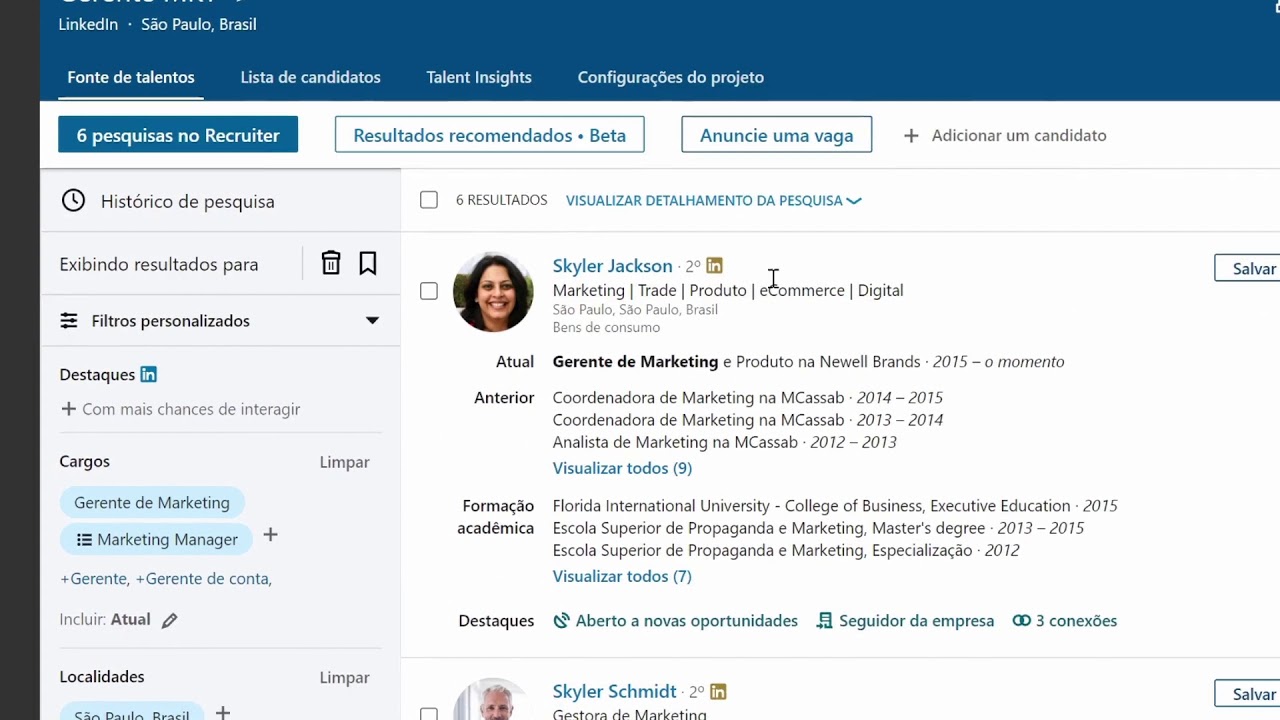1280x720 pixels.
Task: Add Gerente de conta suggested title
Action: 204,579
